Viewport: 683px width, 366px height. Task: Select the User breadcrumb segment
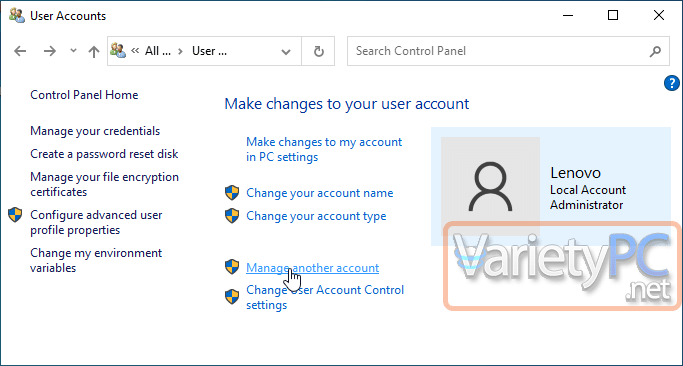coord(210,51)
